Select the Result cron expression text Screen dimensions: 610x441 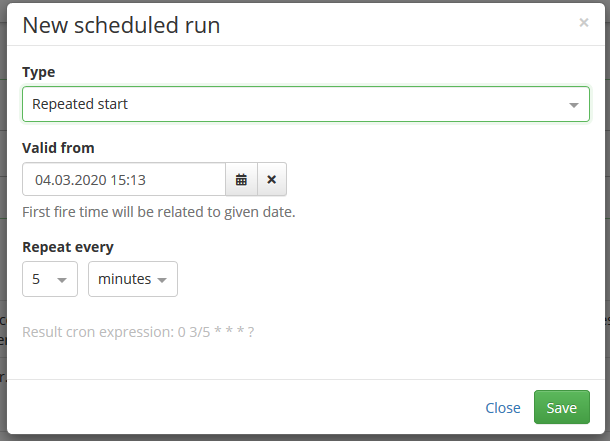[138, 332]
